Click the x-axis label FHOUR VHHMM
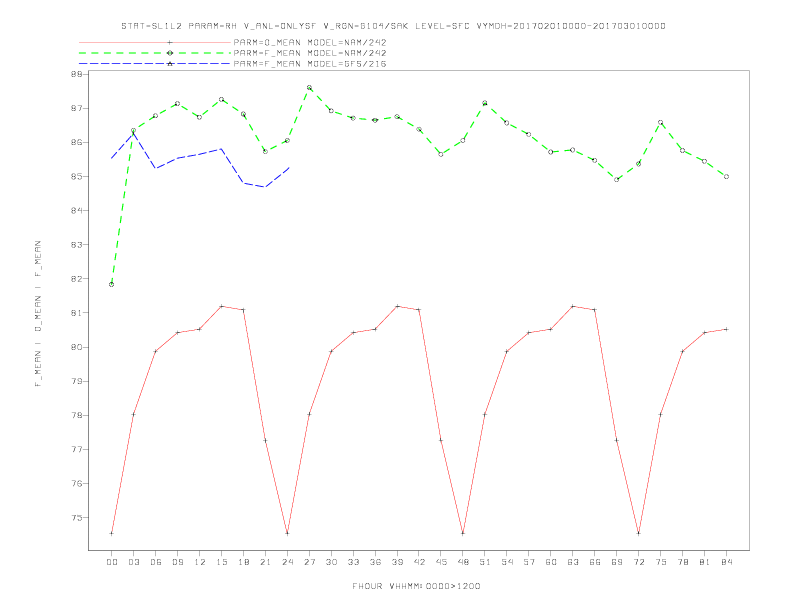Image resolution: width=792 pixels, height=612 pixels. [416, 586]
